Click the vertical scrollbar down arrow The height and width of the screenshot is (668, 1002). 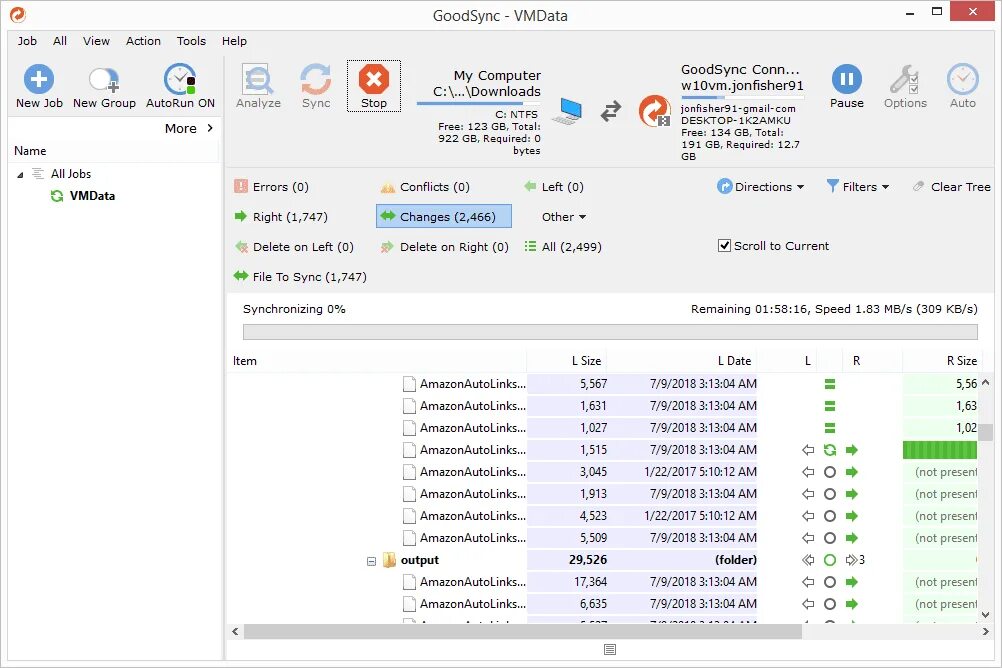[x=985, y=615]
